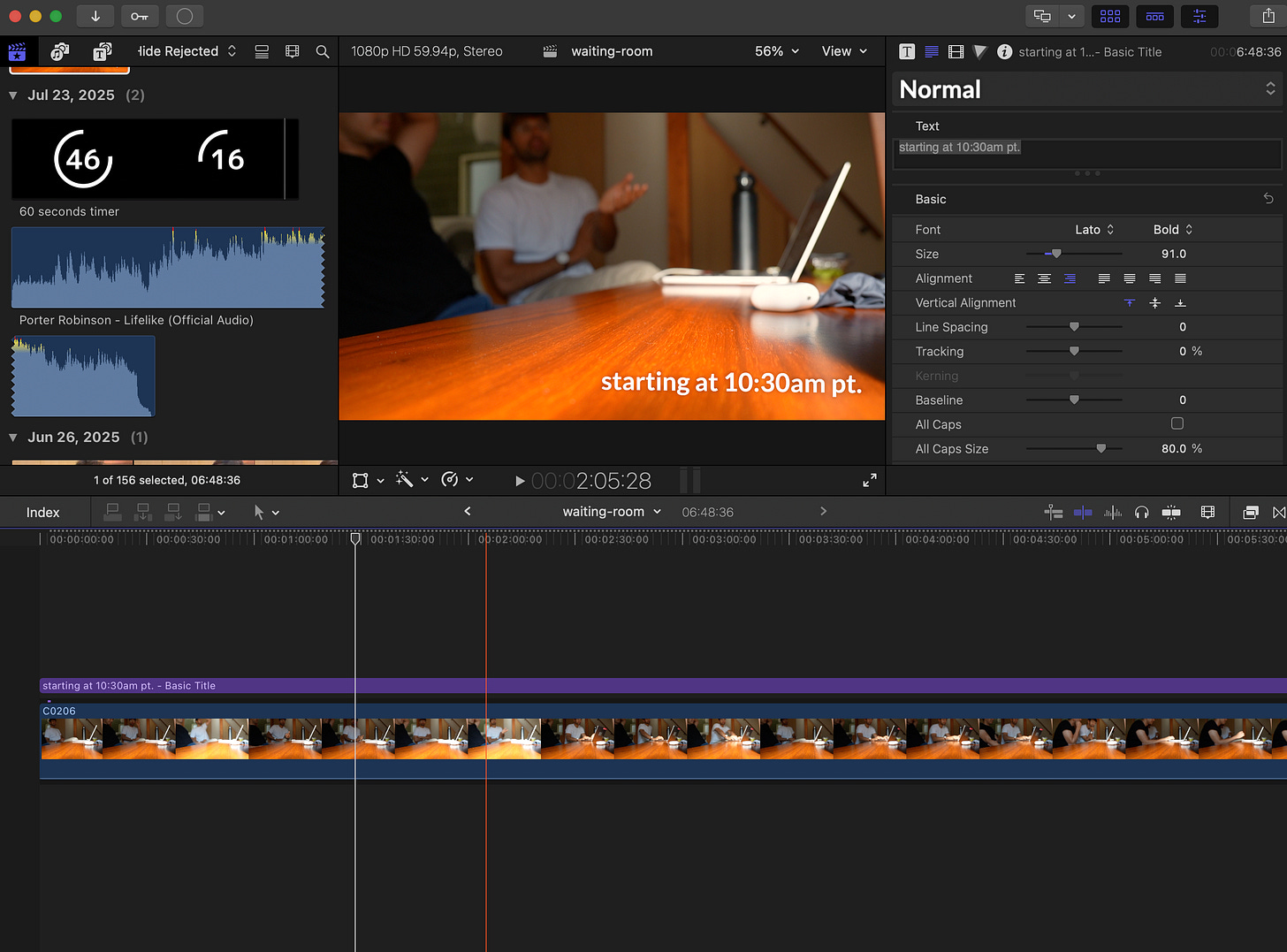The width and height of the screenshot is (1287, 952).
Task: Open the View menu in viewer
Action: click(x=844, y=51)
